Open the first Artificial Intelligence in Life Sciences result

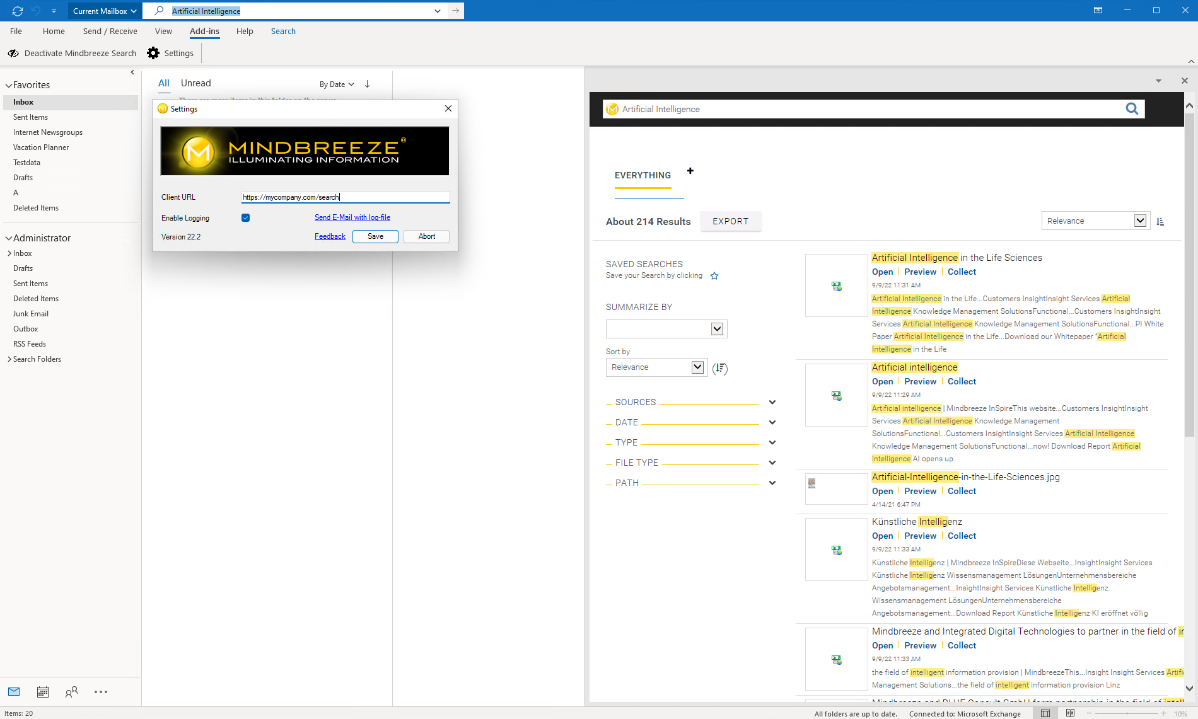click(x=882, y=272)
